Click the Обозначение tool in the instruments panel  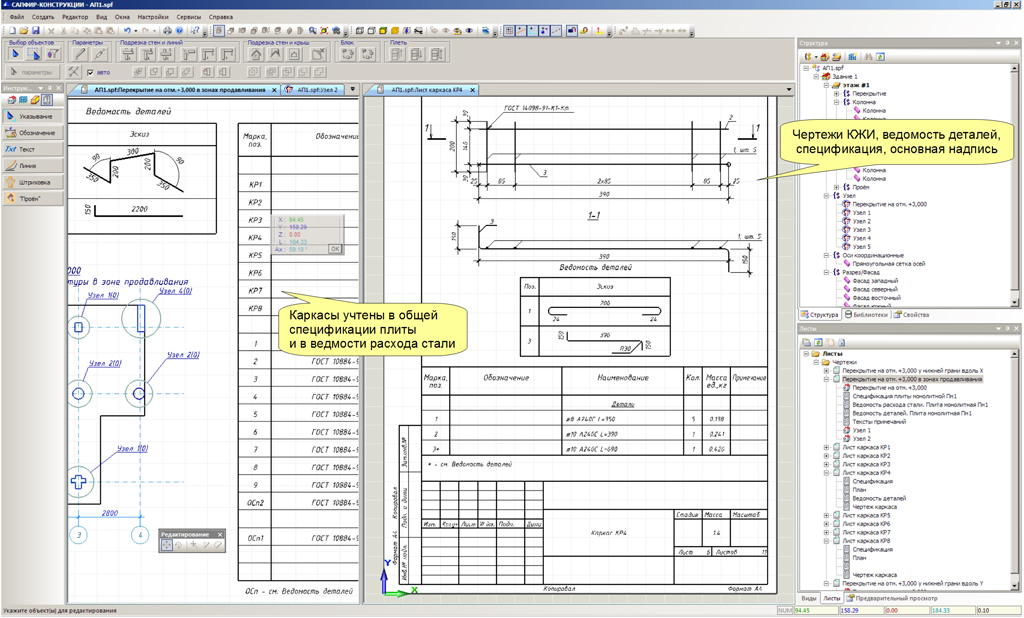point(32,133)
